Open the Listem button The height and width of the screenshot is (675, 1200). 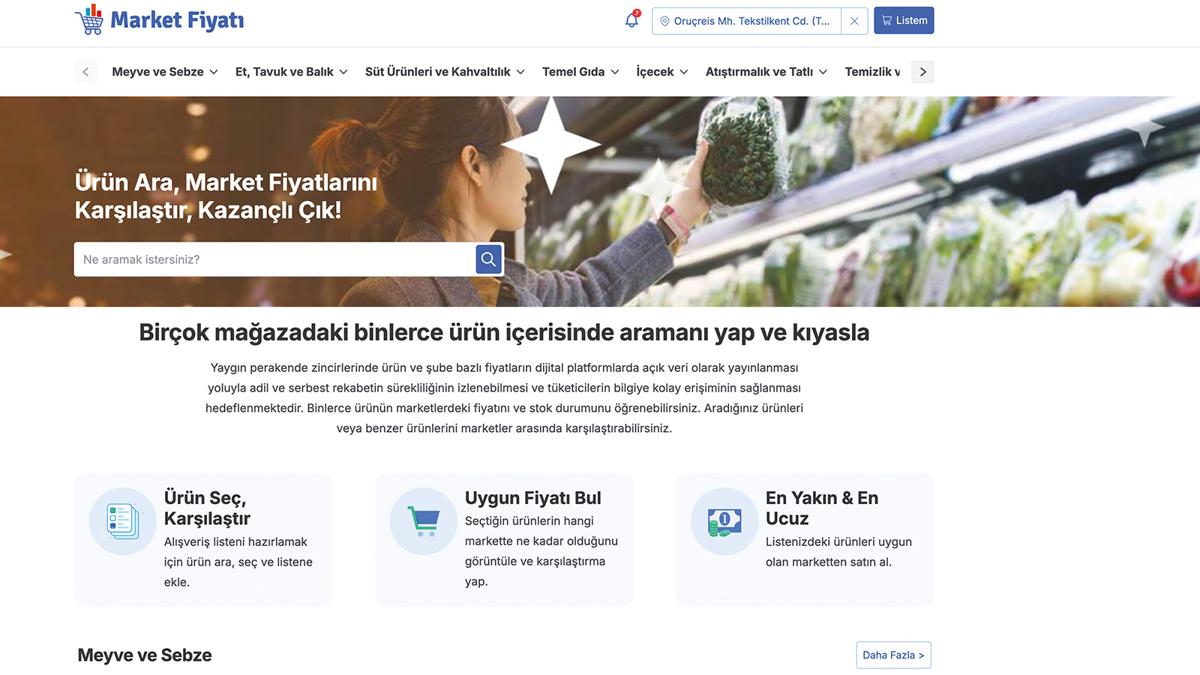pos(904,21)
